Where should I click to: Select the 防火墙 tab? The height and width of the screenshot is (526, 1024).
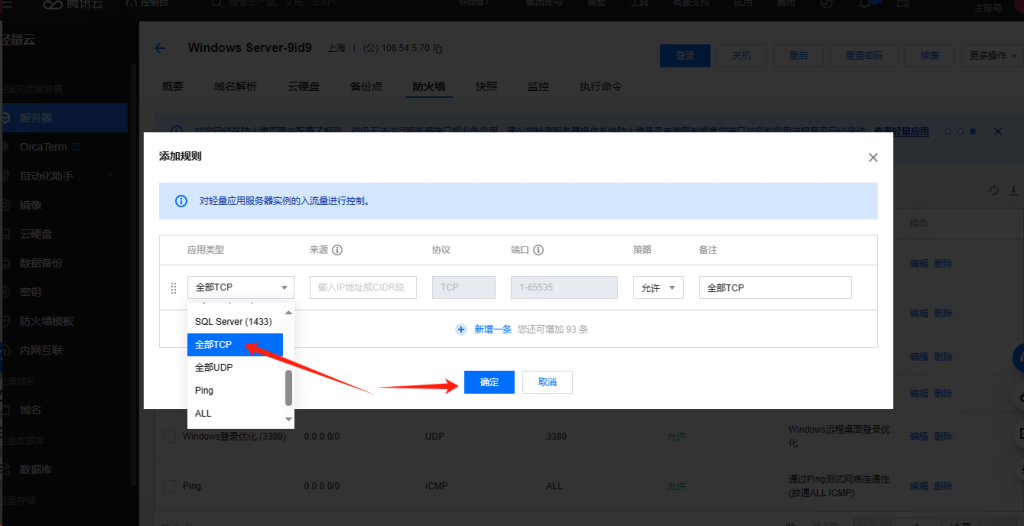[428, 86]
